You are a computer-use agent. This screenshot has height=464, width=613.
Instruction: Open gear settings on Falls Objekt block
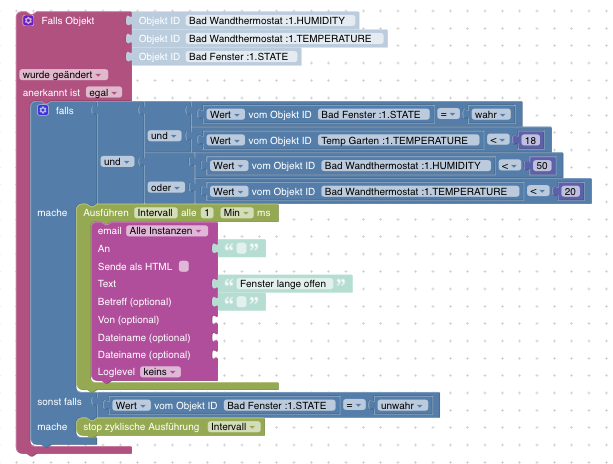(x=28, y=20)
